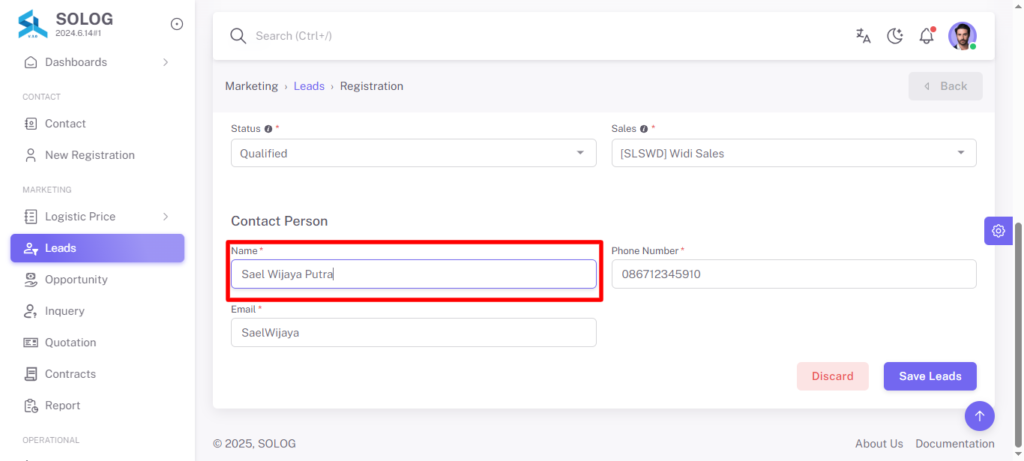
Task: Toggle dark mode moon icon
Action: point(895,36)
